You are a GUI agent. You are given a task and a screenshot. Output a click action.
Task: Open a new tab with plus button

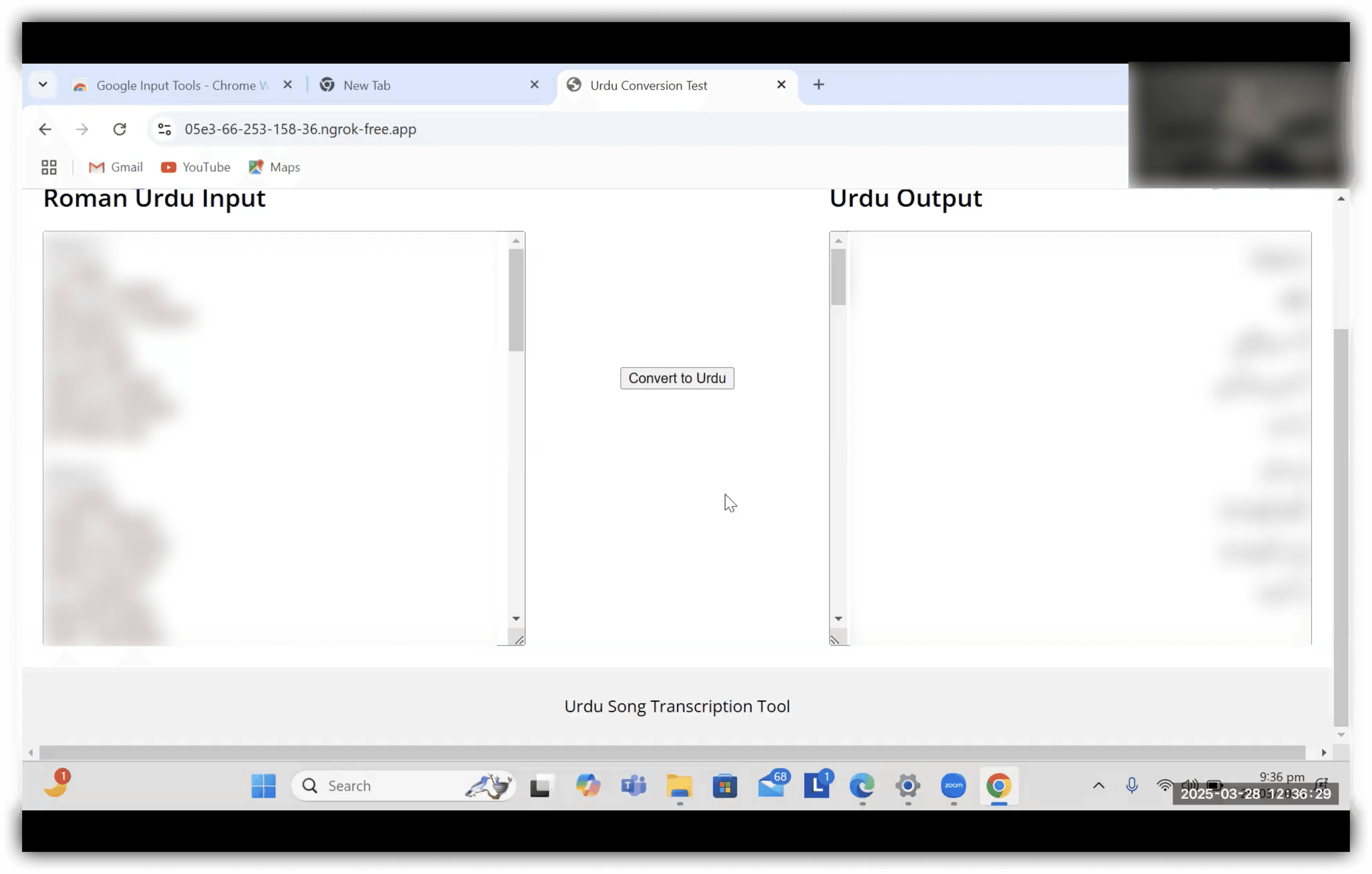coord(818,85)
